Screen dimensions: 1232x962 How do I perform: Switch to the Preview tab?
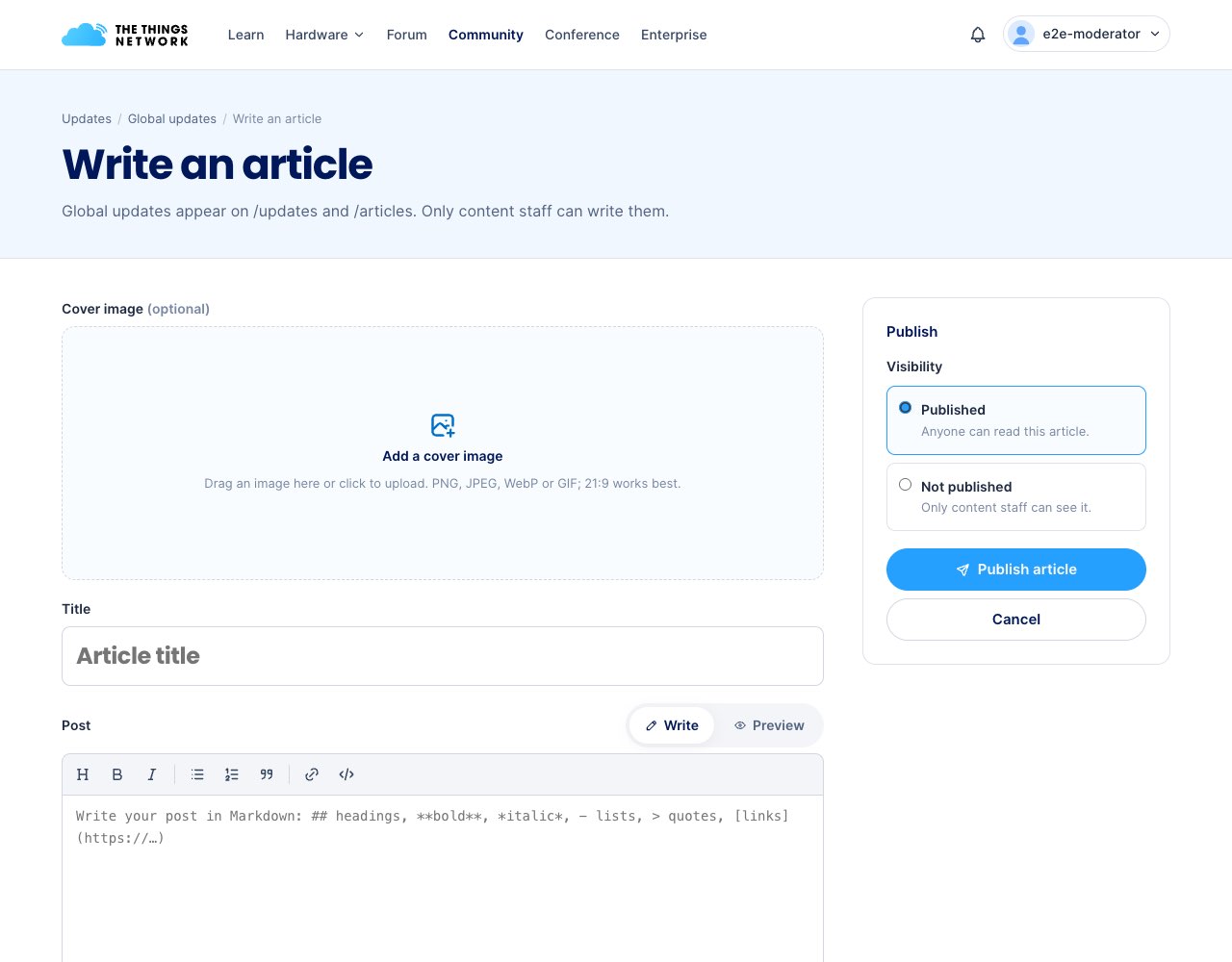[x=768, y=725]
